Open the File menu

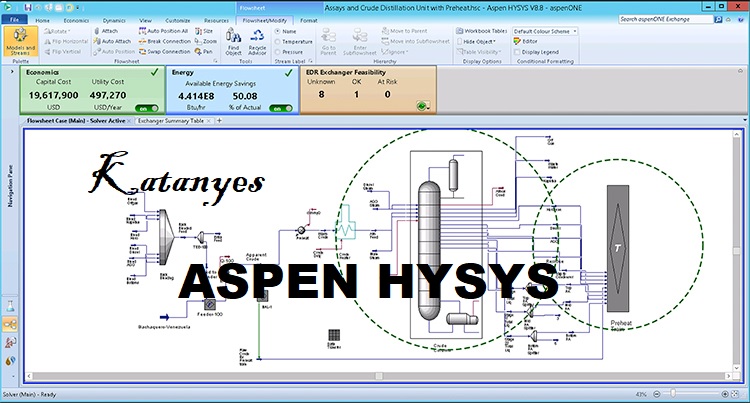(14, 20)
